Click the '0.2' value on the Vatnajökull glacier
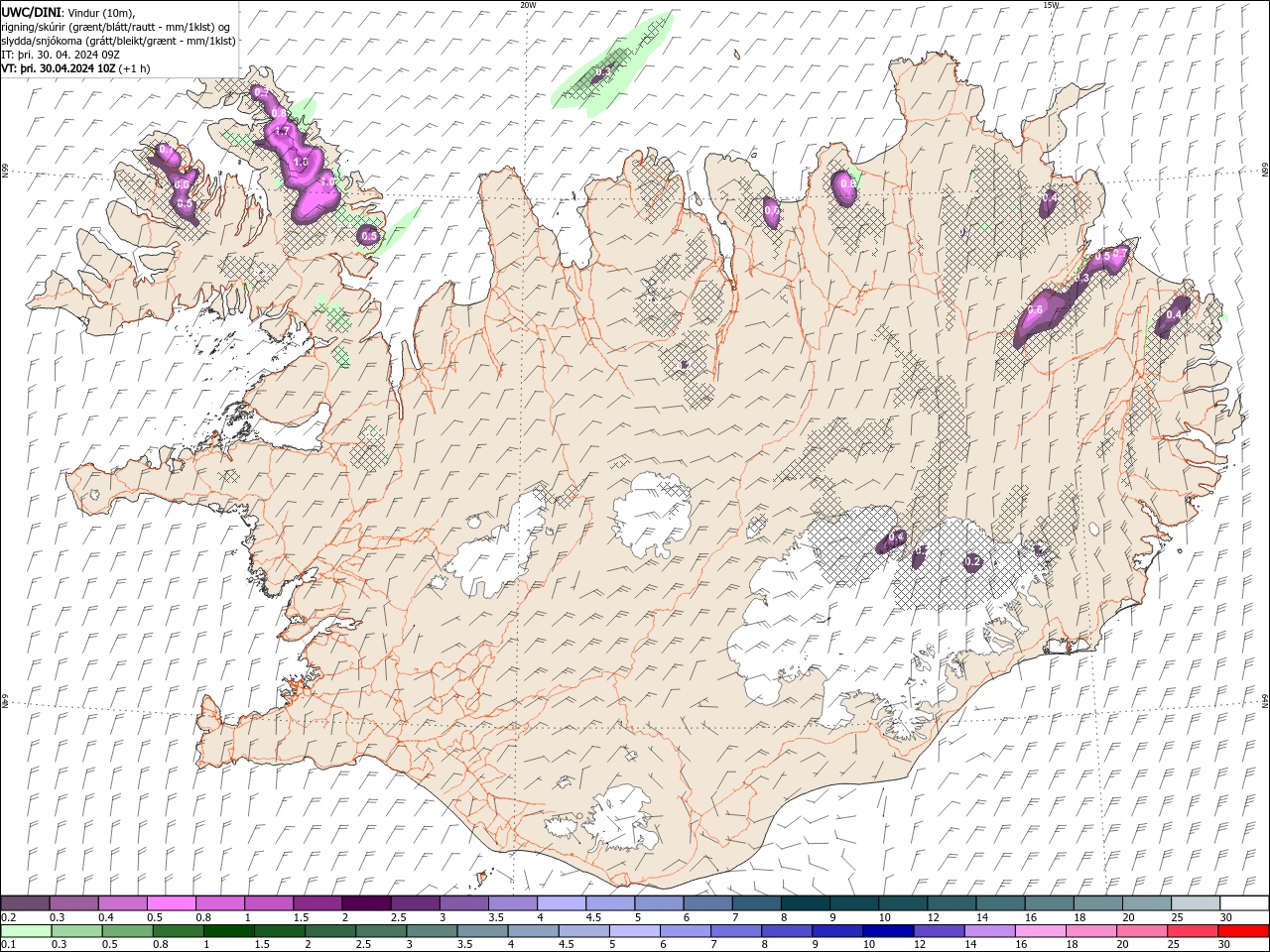 click(972, 562)
